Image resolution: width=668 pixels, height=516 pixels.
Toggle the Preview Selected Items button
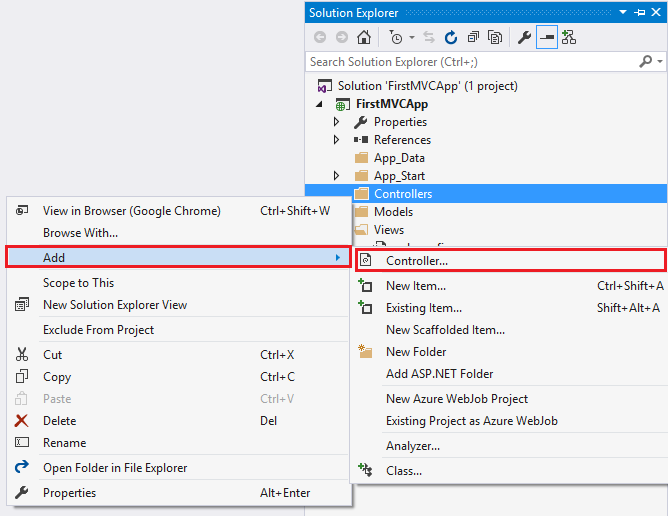point(547,37)
